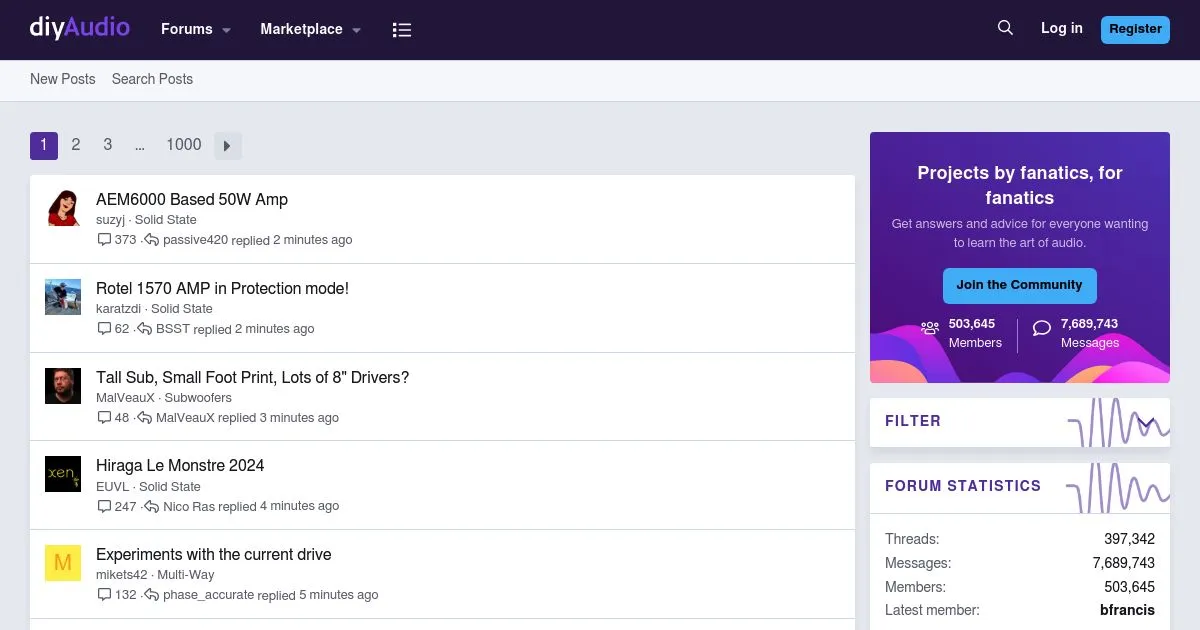The height and width of the screenshot is (630, 1200).
Task: Open New Posts tab
Action: click(x=63, y=79)
